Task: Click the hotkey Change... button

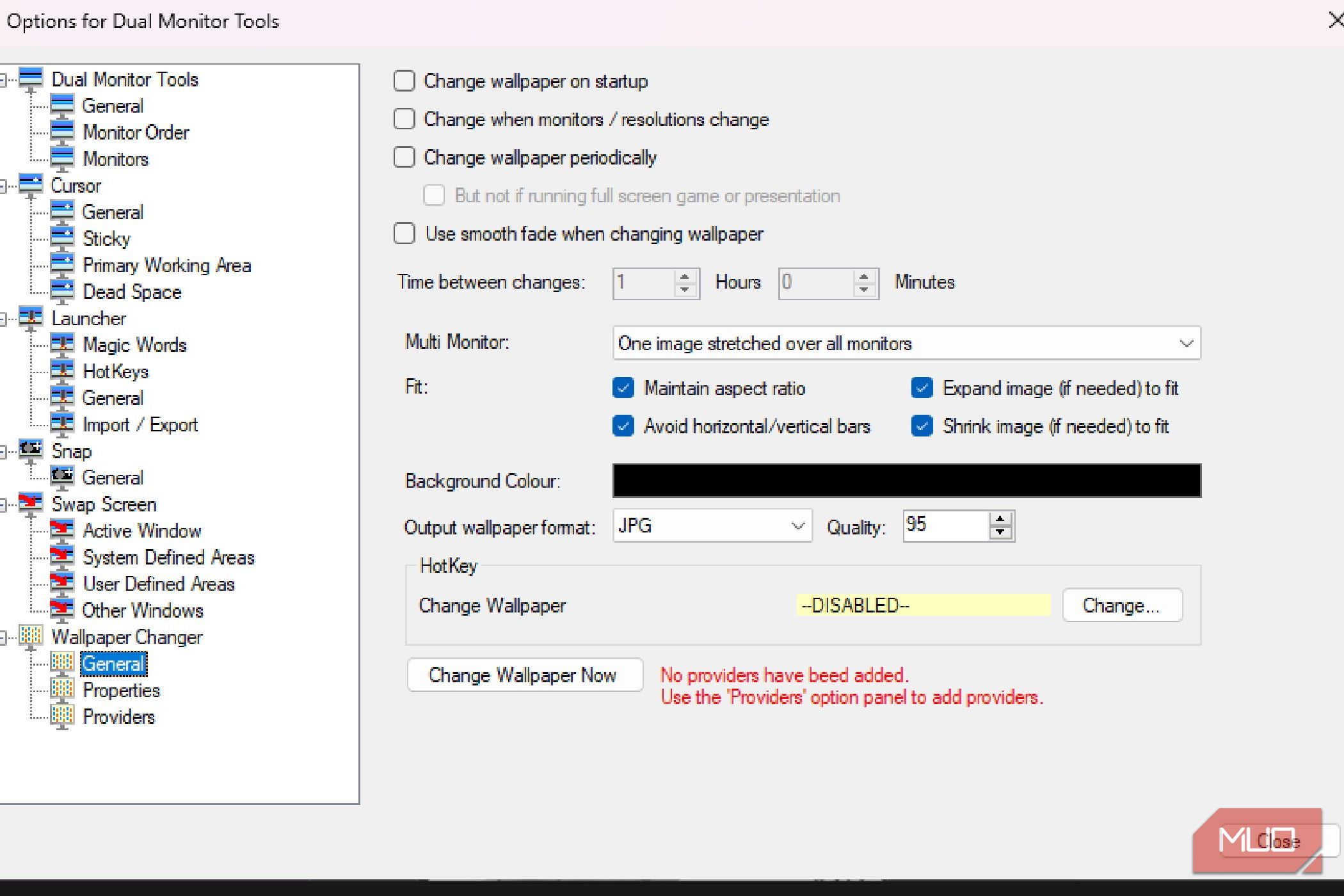Action: [1121, 605]
